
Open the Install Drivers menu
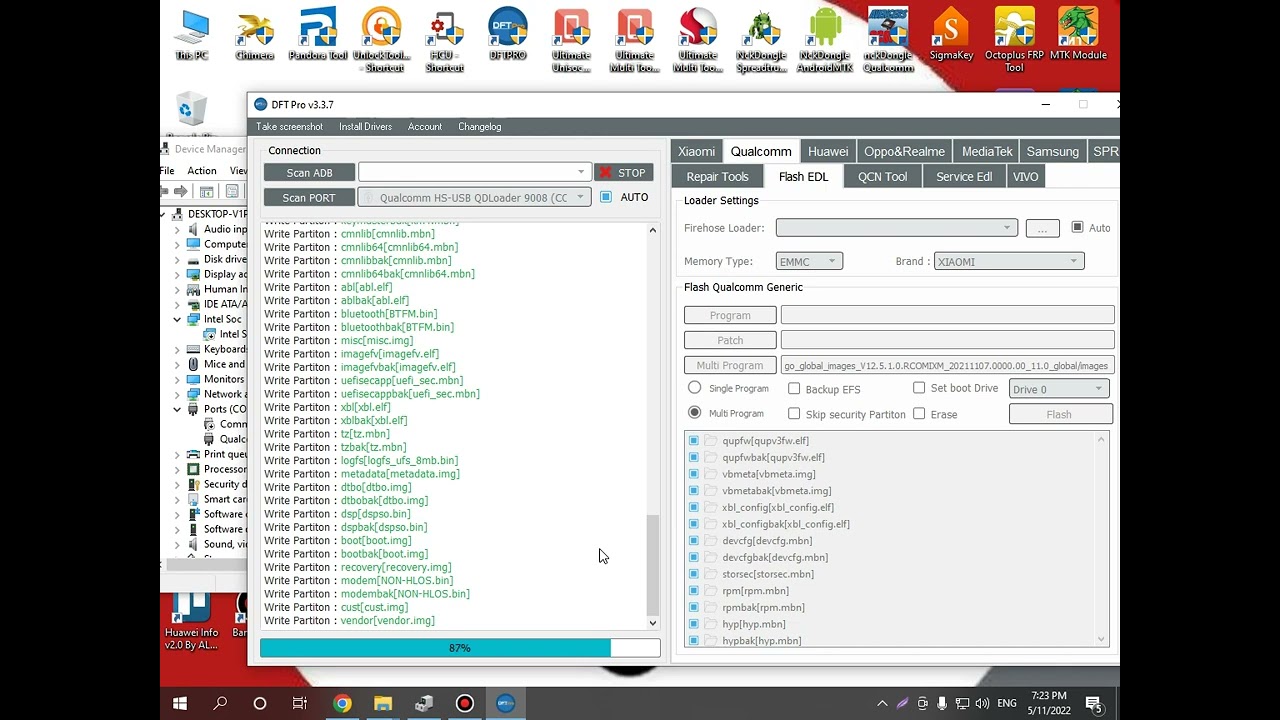(x=365, y=127)
